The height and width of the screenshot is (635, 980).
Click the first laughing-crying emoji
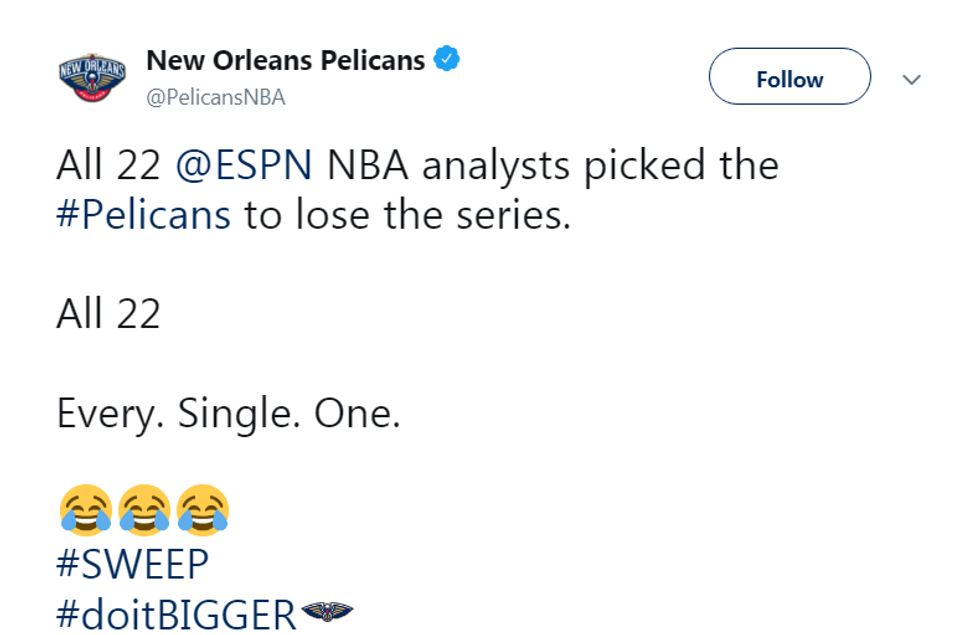[x=85, y=509]
